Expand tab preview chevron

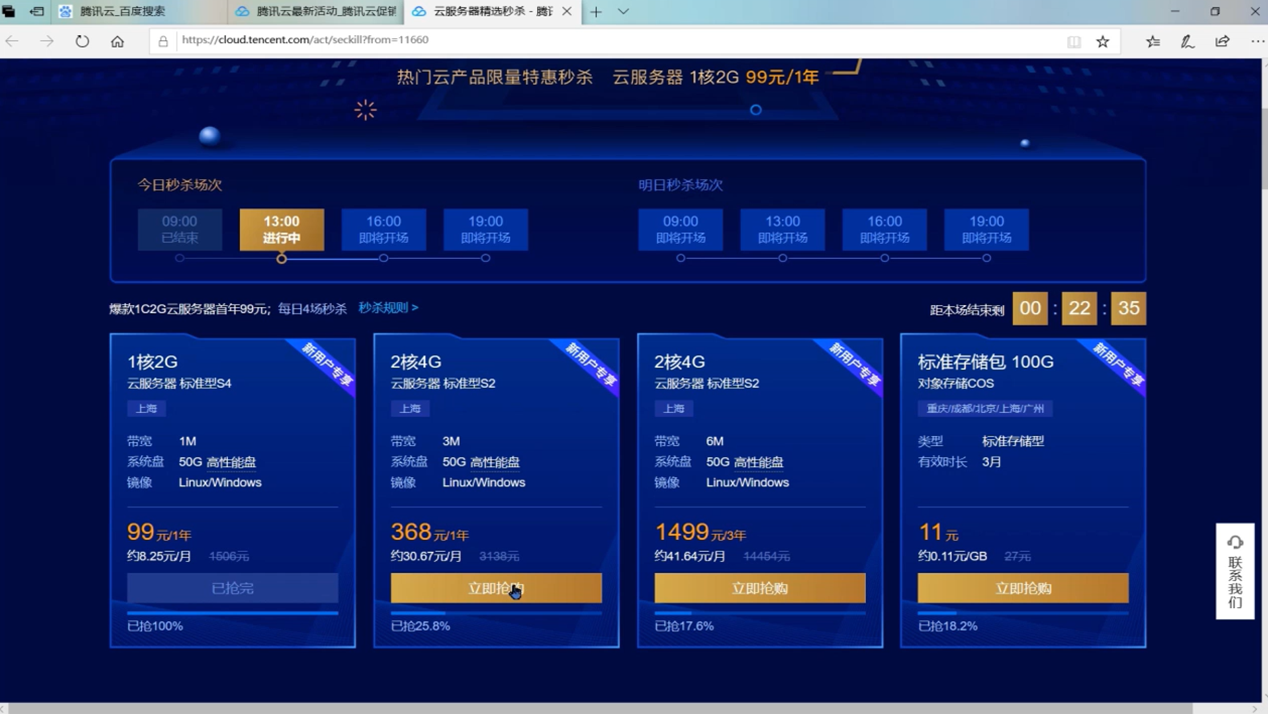coord(623,12)
